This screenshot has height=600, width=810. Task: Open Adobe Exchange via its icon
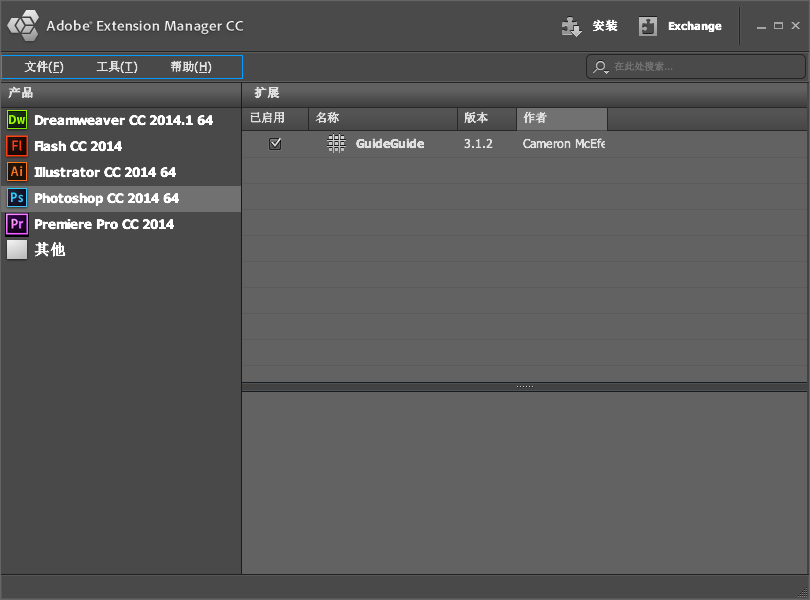tap(647, 26)
